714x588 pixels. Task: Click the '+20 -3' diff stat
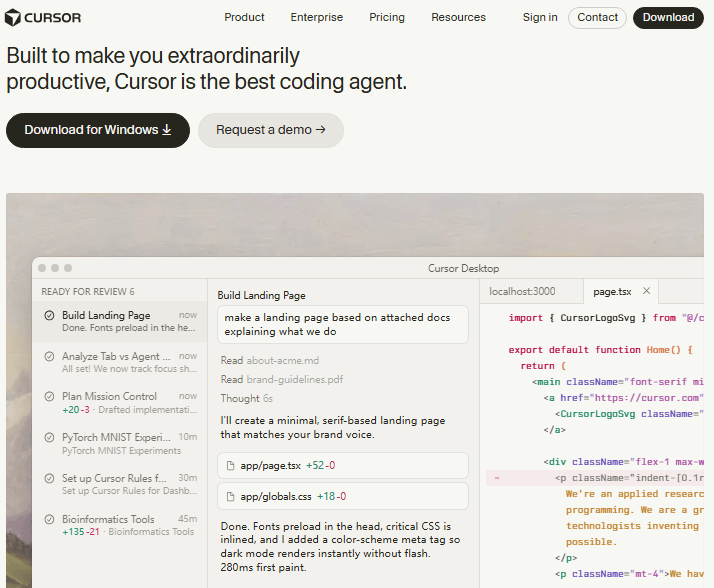[x=76, y=409]
